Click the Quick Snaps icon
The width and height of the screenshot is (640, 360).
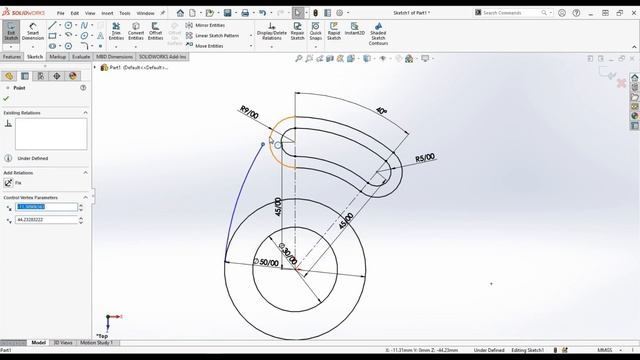(316, 31)
